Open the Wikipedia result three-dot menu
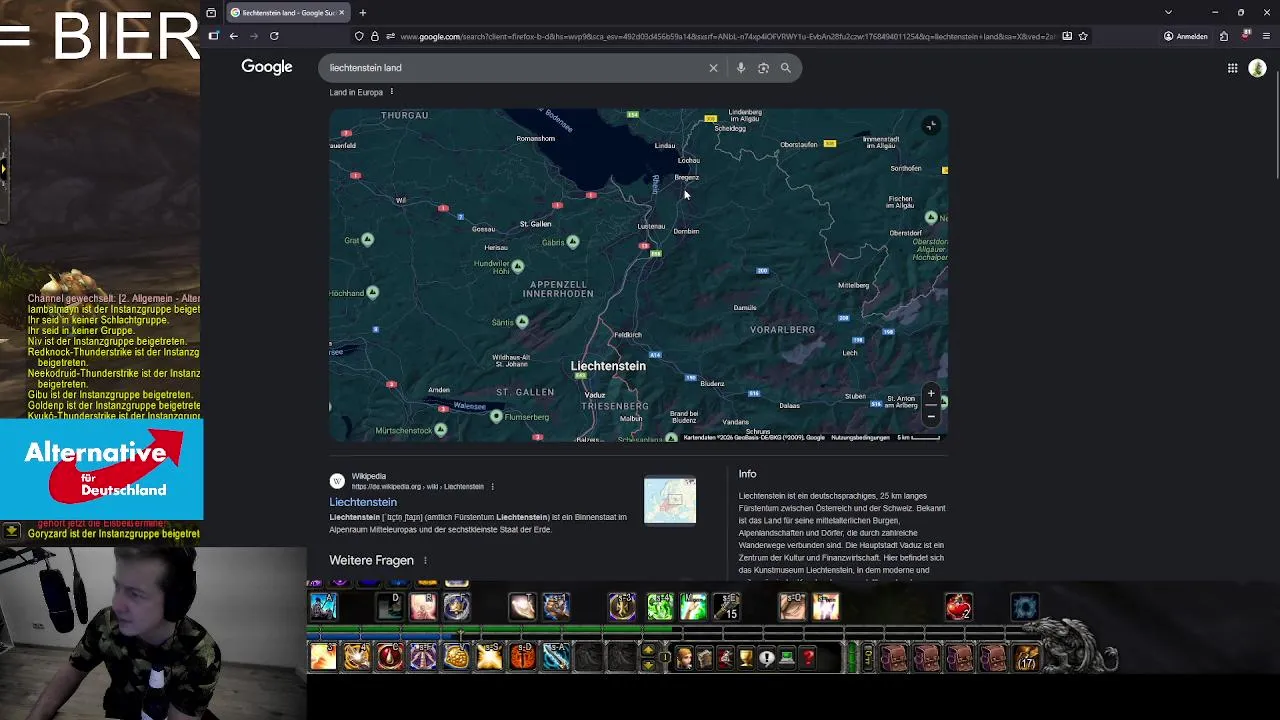1280x720 pixels. 492,487
